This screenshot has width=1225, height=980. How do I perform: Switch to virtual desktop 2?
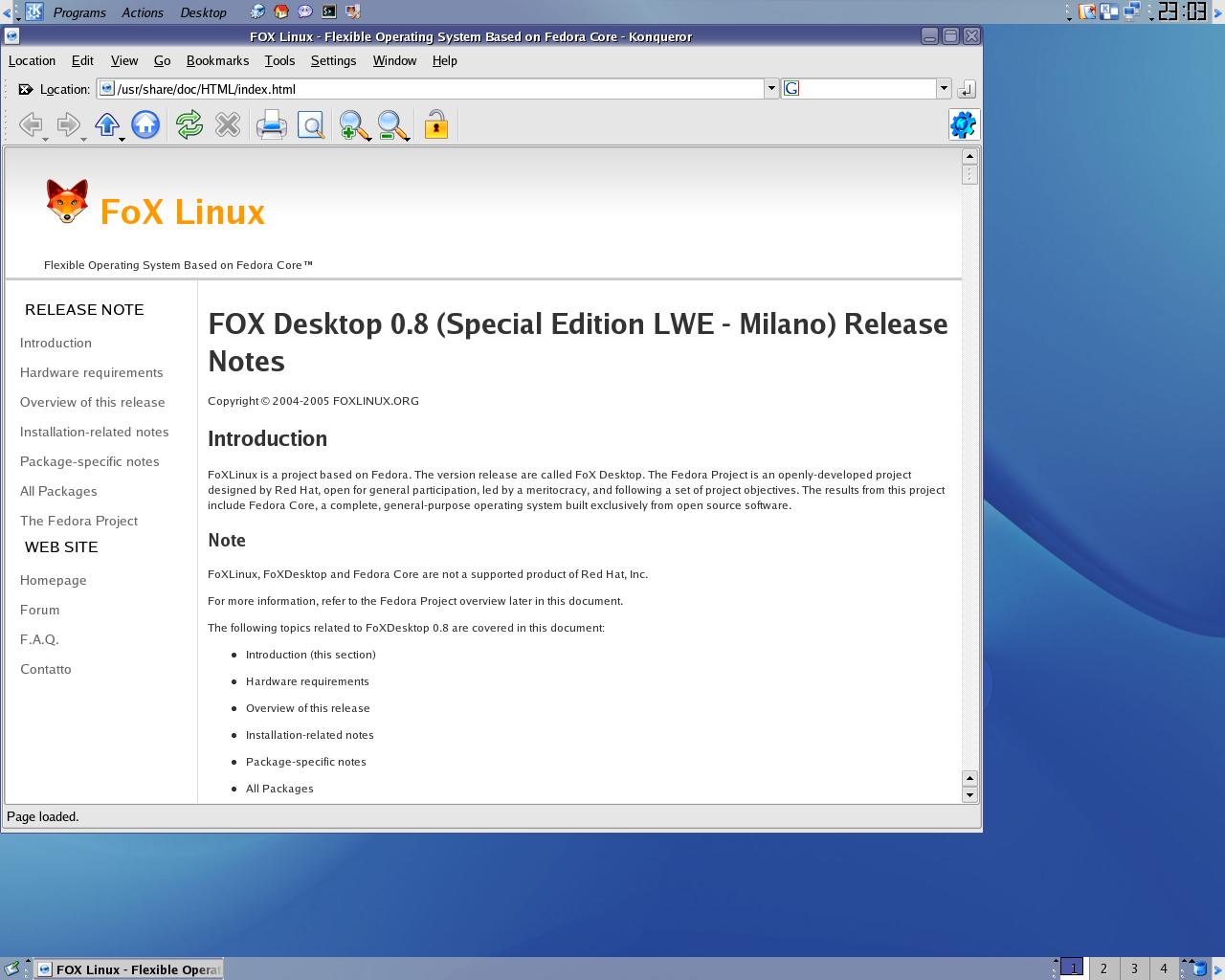pos(1103,969)
